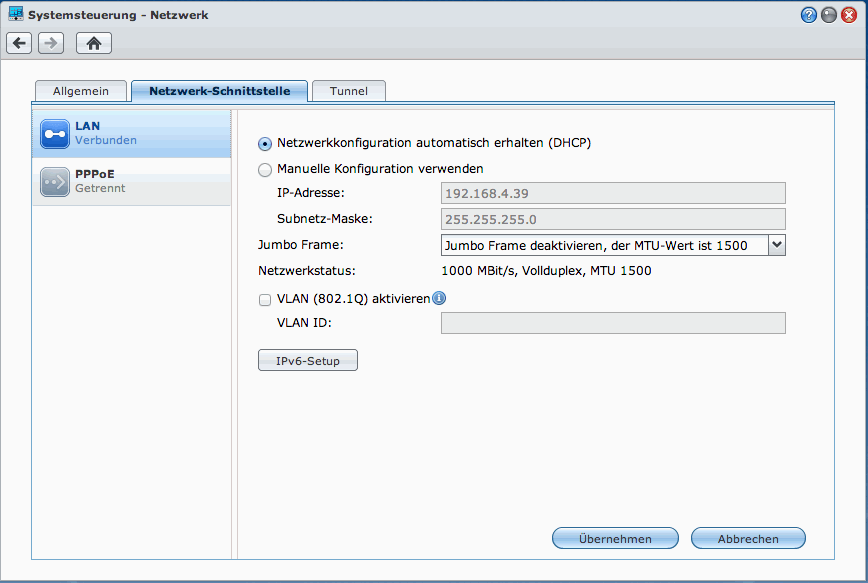
Task: Cancel changes with the Abbrechen button
Action: point(748,538)
